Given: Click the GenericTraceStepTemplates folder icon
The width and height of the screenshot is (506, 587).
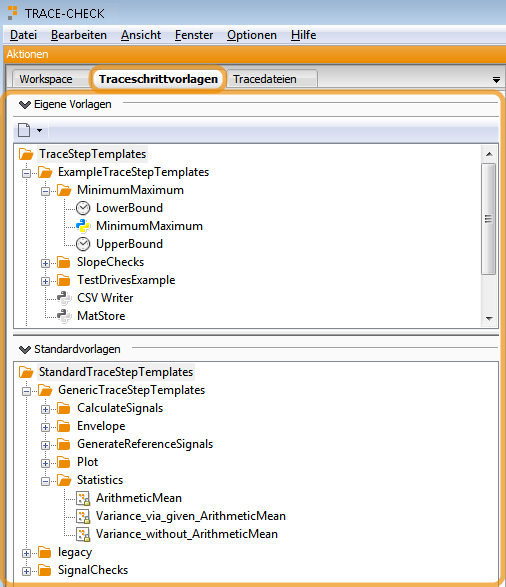Looking at the screenshot, I should pos(45,390).
